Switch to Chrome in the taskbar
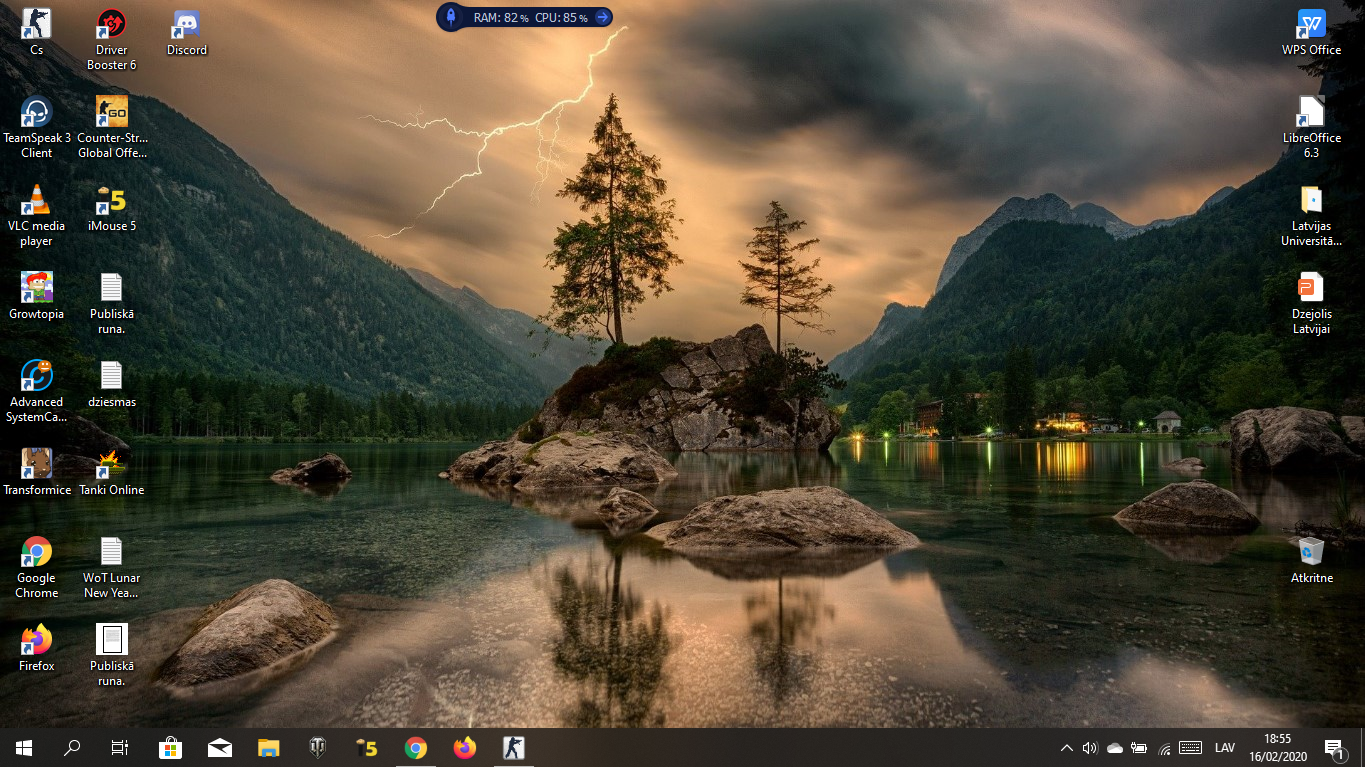 (416, 747)
